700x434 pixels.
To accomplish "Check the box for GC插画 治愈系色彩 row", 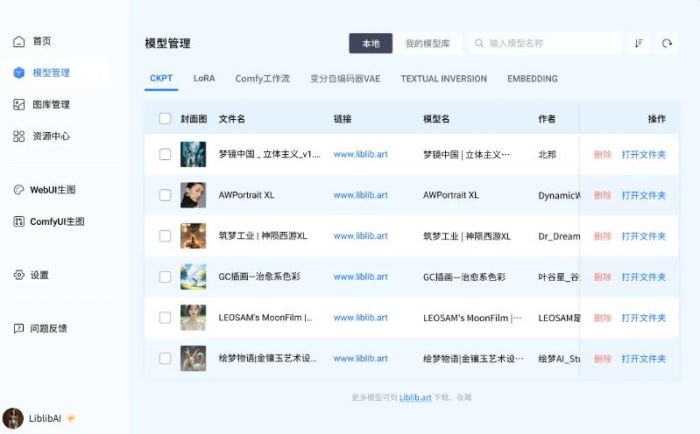I will tap(165, 277).
